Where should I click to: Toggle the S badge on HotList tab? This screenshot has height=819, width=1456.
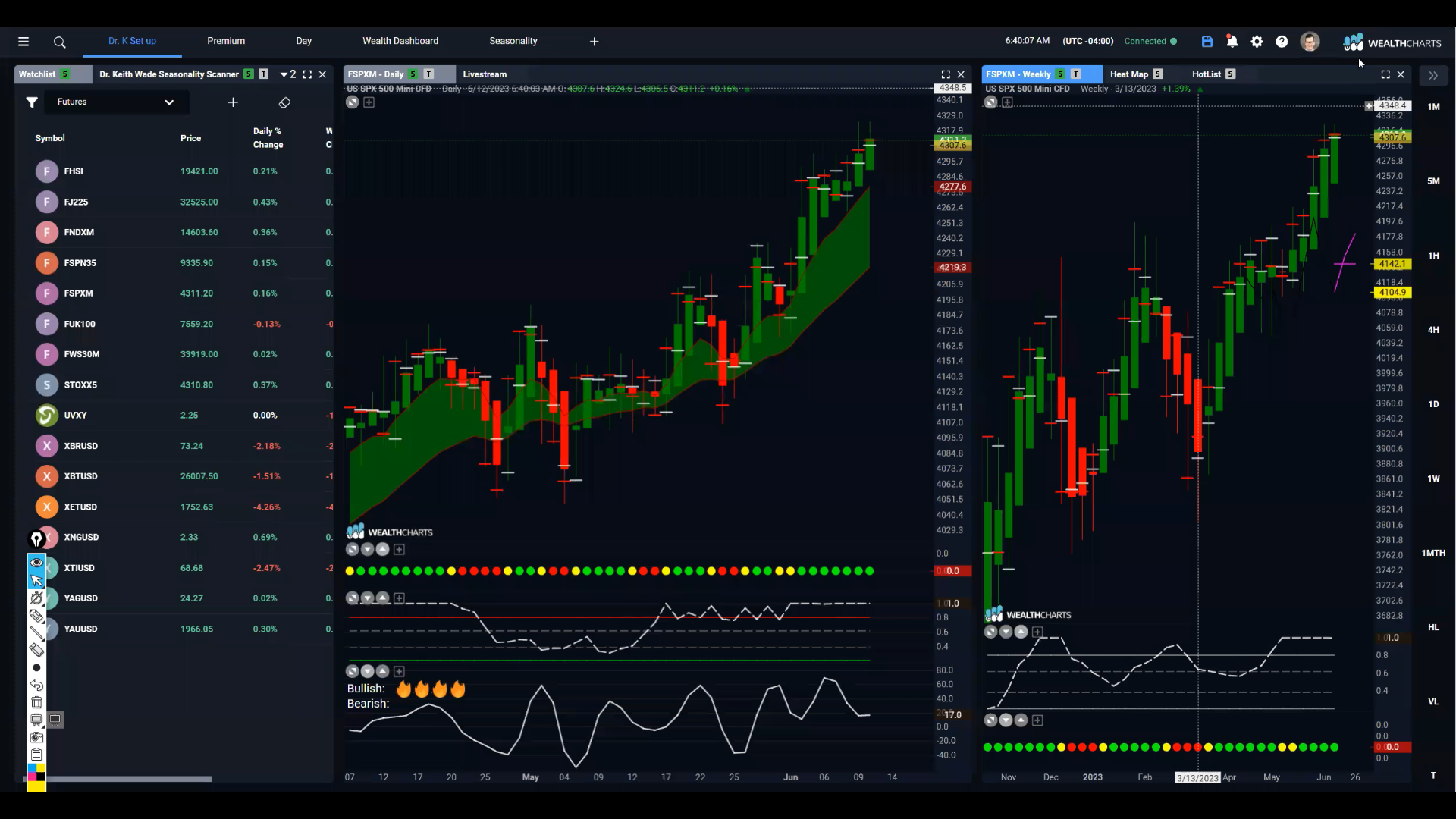(x=1231, y=74)
